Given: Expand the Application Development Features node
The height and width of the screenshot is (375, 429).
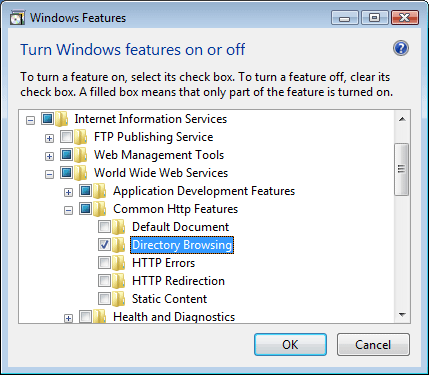Looking at the screenshot, I should [68, 192].
